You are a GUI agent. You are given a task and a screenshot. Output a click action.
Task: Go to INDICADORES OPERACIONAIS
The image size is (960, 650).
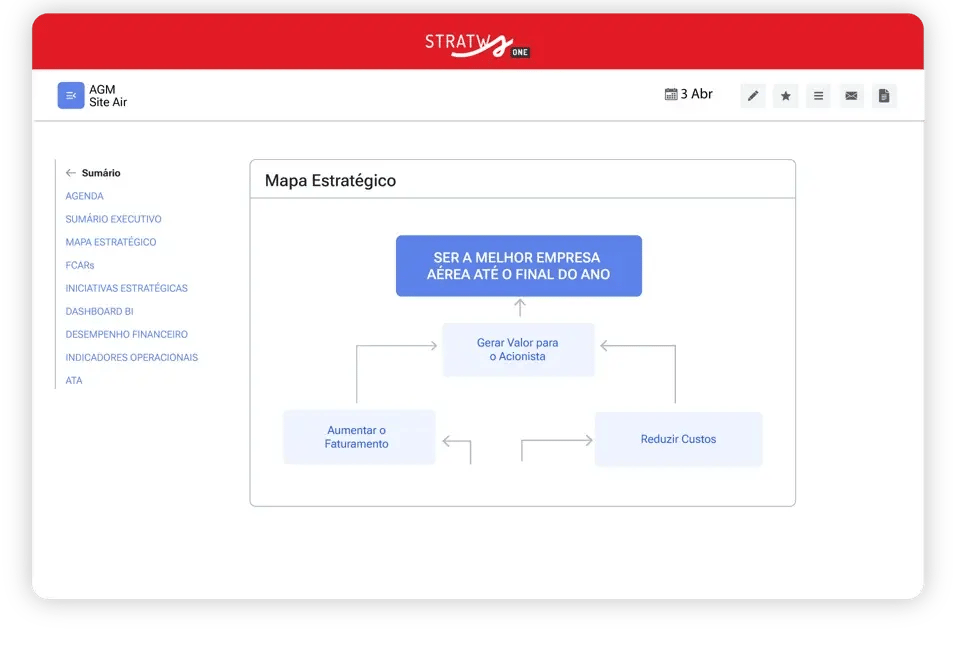click(x=132, y=357)
